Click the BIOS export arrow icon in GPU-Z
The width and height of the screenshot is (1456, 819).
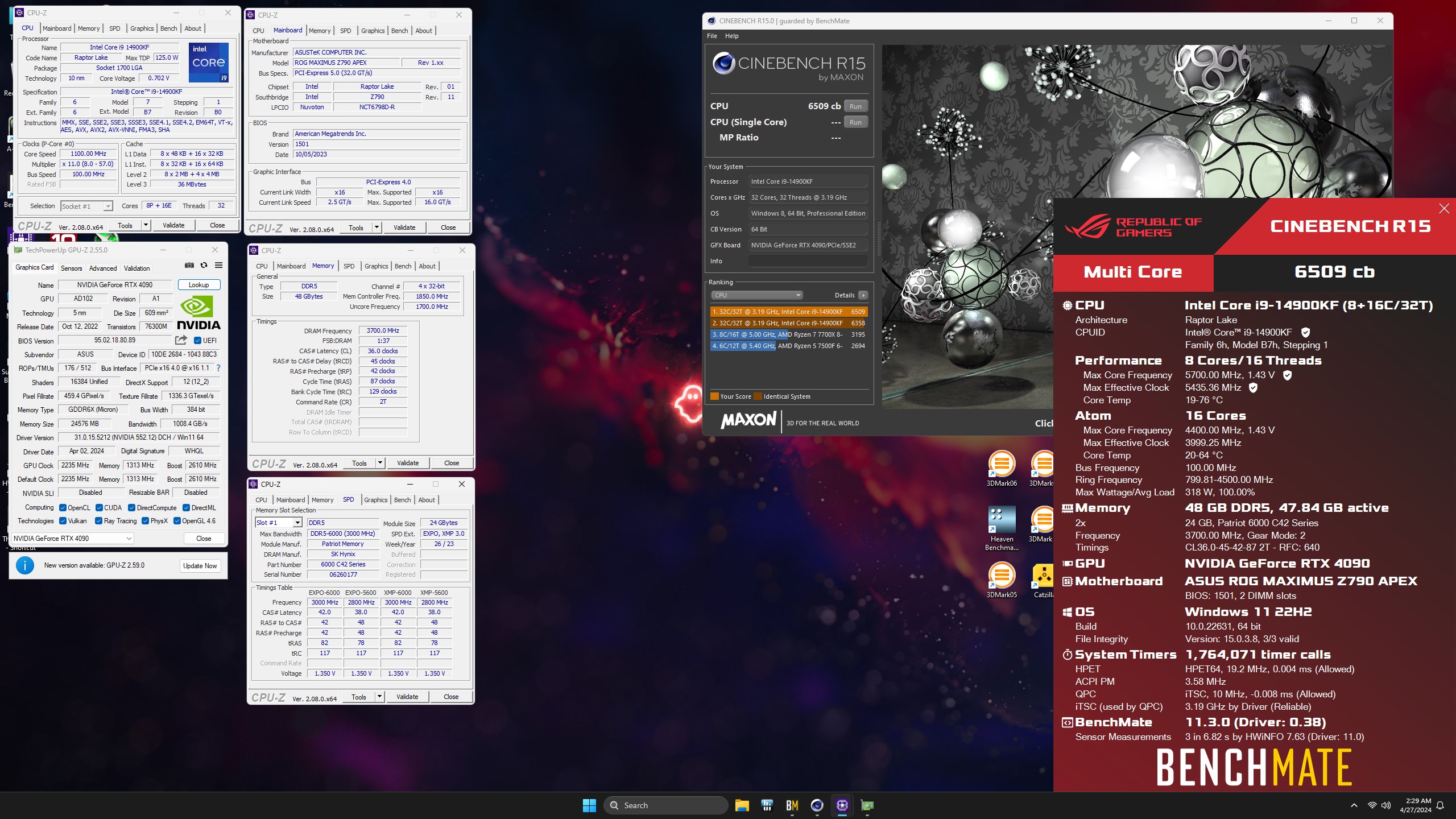tap(181, 340)
